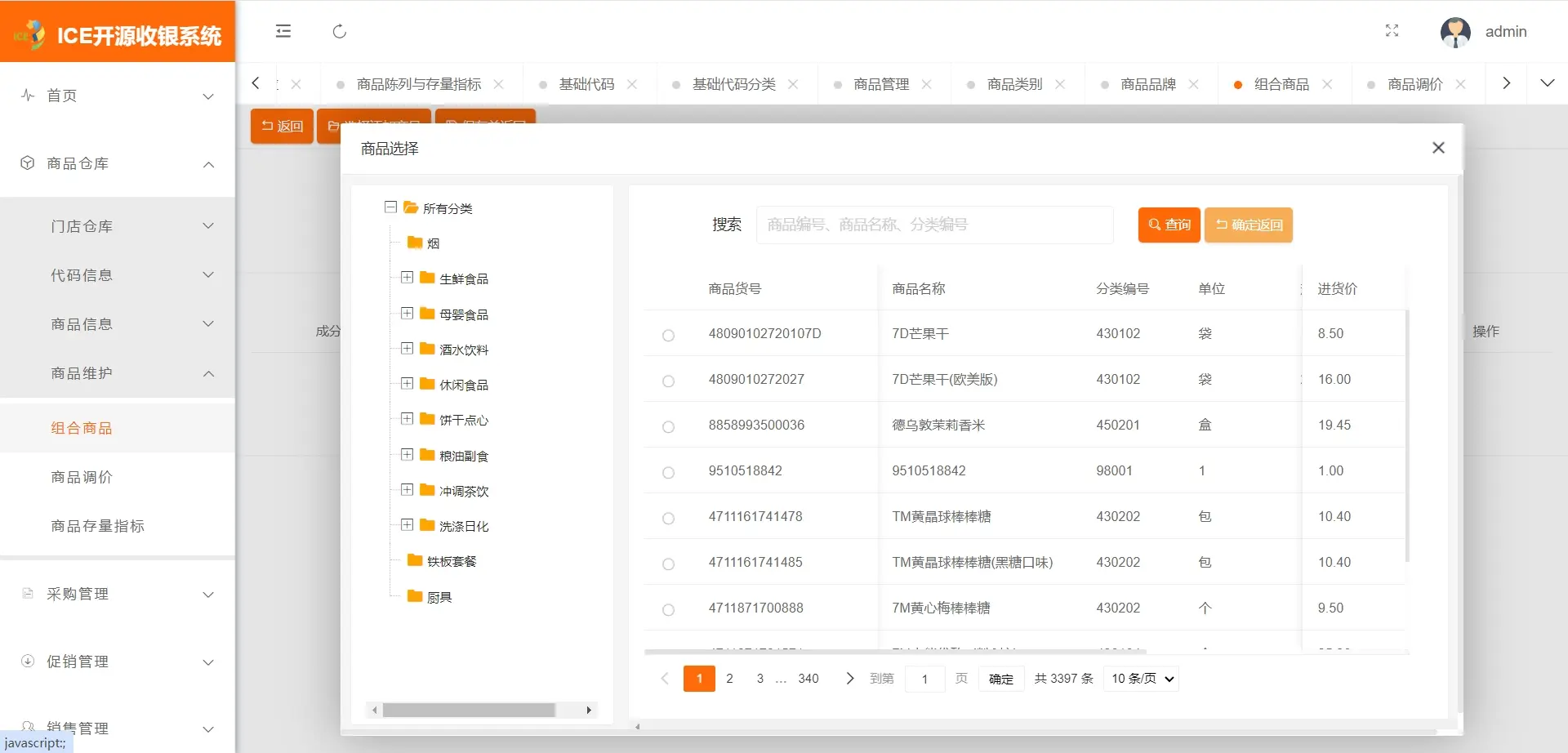Open the tab list dropdown chevron
The width and height of the screenshot is (1568, 753).
click(1547, 83)
